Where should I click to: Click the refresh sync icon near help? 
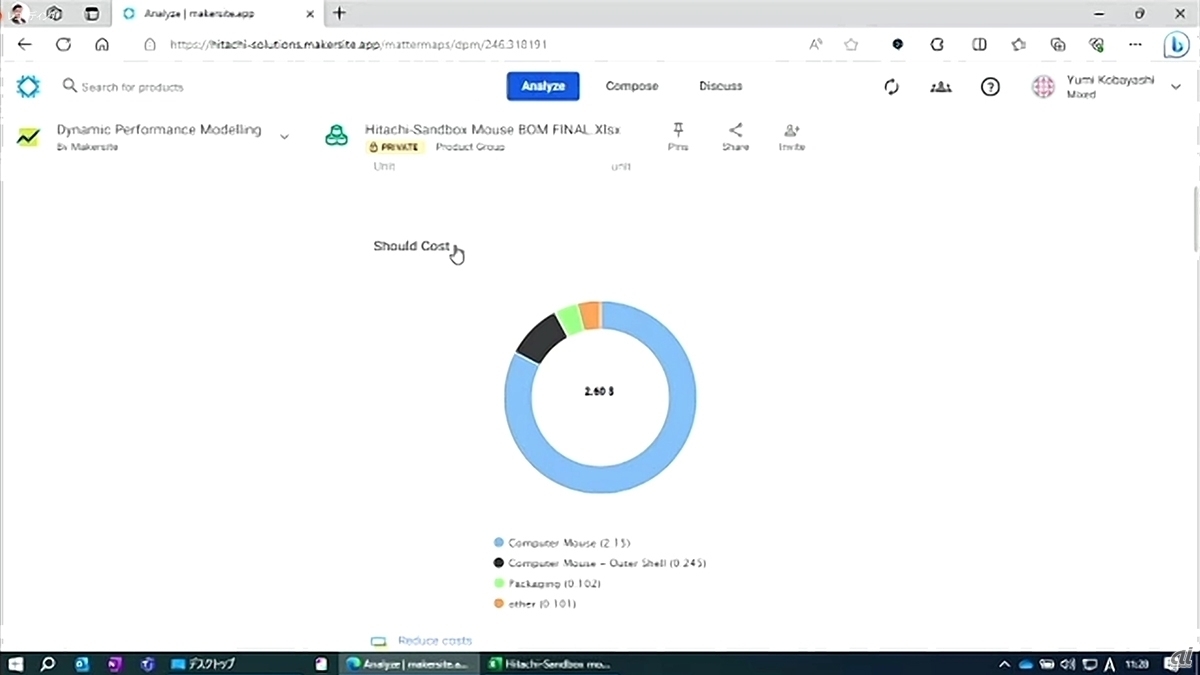pyautogui.click(x=891, y=87)
